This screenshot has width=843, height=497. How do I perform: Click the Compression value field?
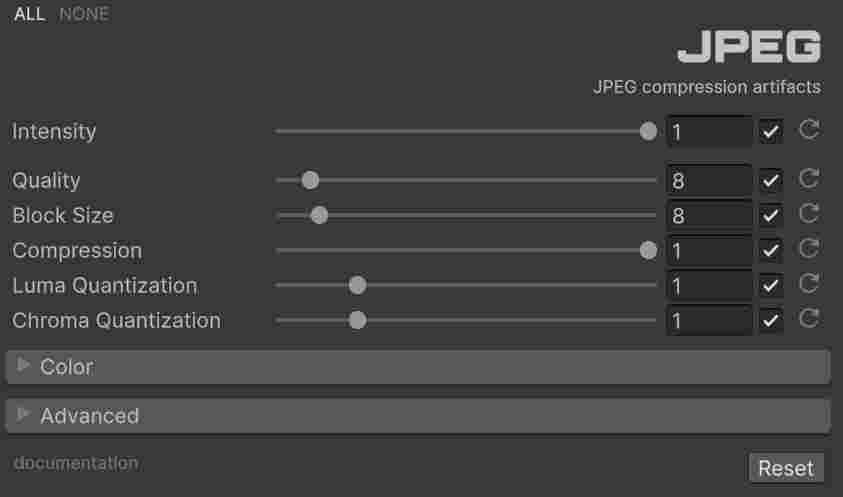point(709,251)
